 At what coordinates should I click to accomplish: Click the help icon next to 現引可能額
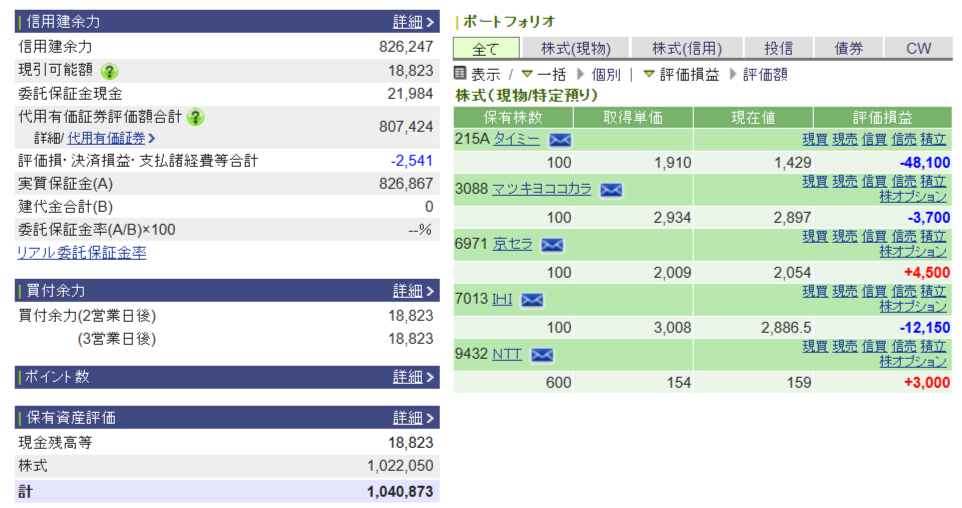110,71
